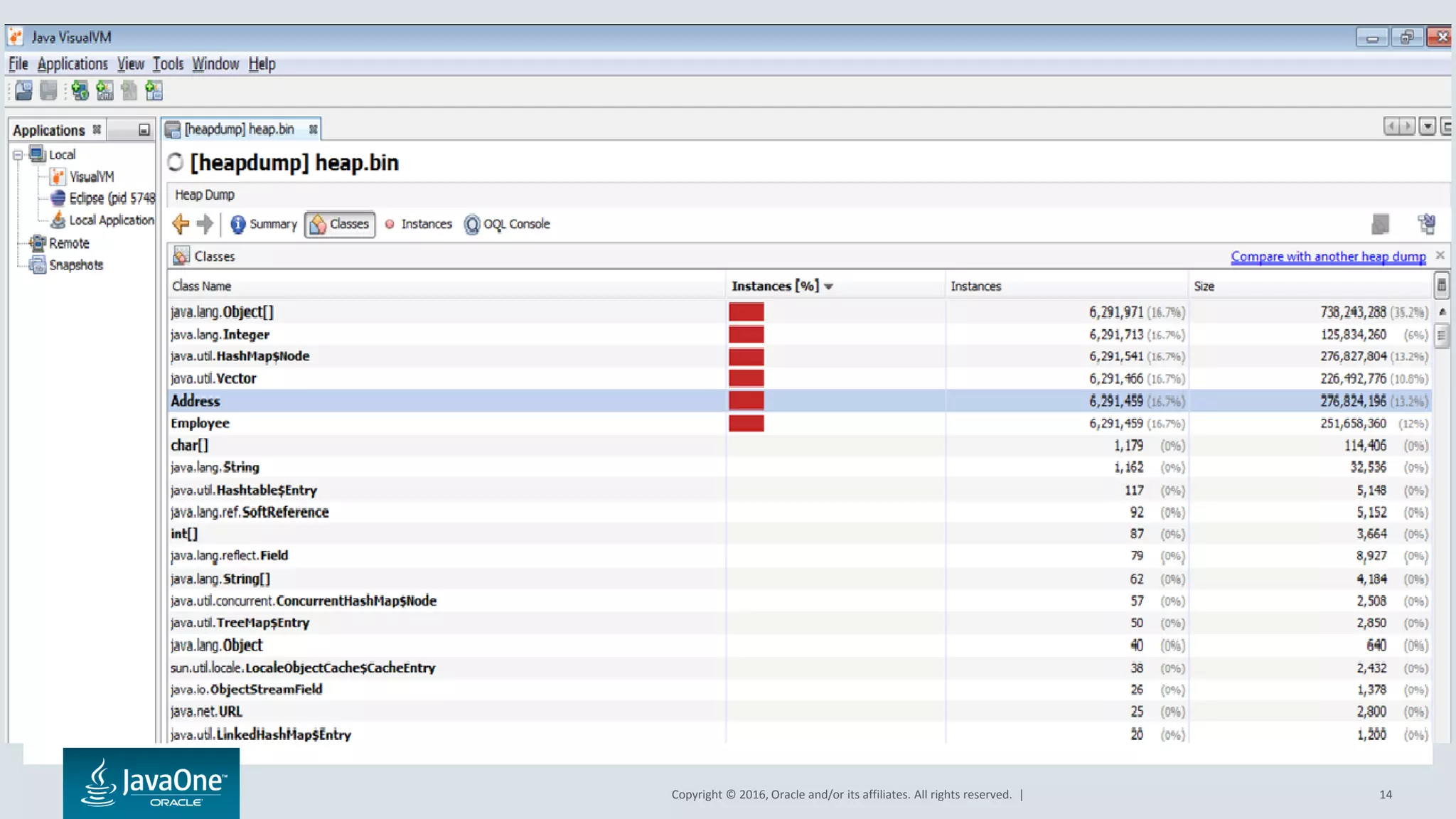Screen dimensions: 1456x819
Task: Select the heap.bin heapdump tab
Action: [x=238, y=129]
